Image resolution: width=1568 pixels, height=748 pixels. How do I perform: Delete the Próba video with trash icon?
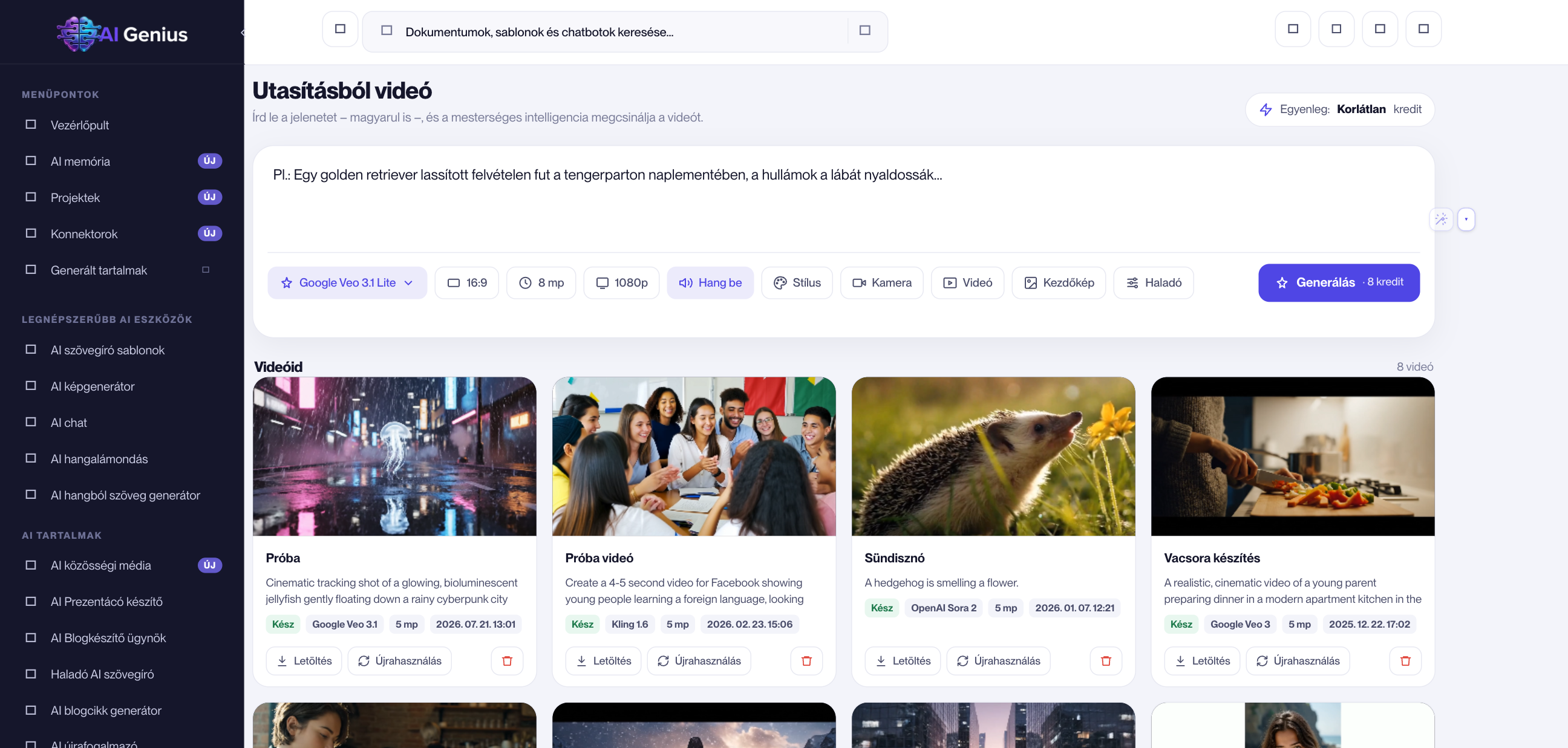tap(507, 661)
